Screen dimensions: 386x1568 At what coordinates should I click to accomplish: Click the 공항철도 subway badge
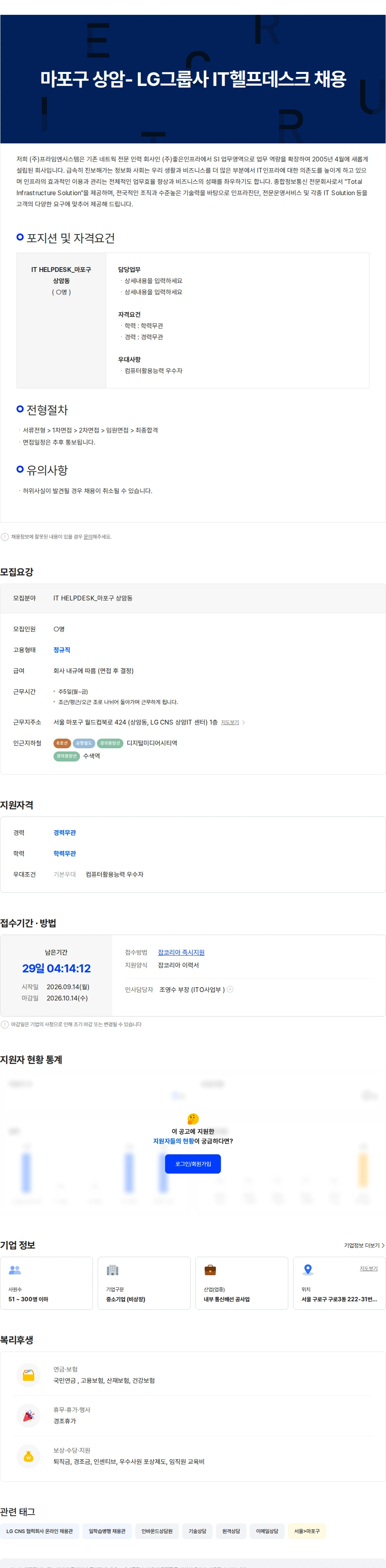click(x=84, y=743)
